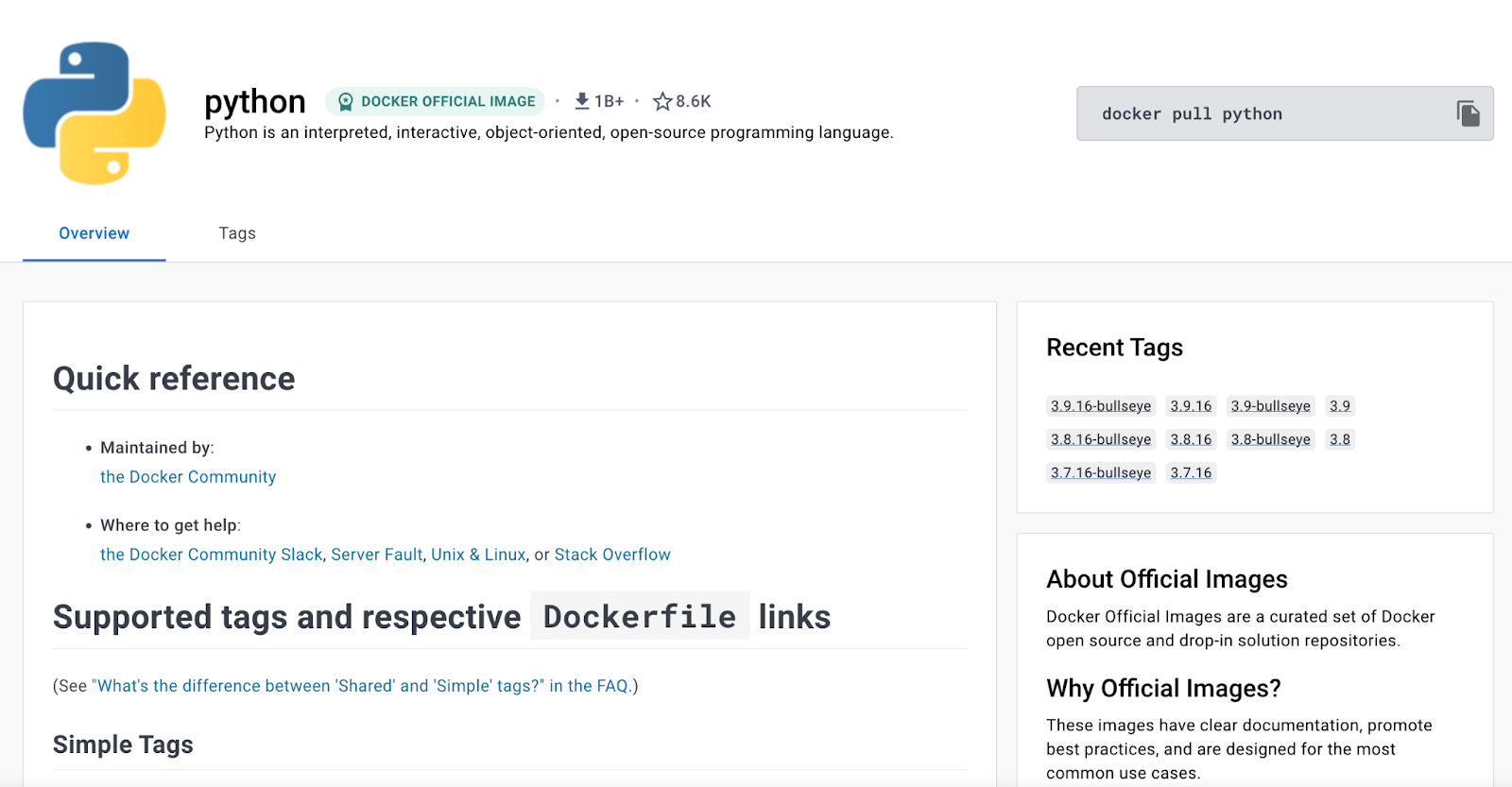Viewport: 1512px width, 787px height.
Task: Open the Overview tab
Action: click(94, 233)
